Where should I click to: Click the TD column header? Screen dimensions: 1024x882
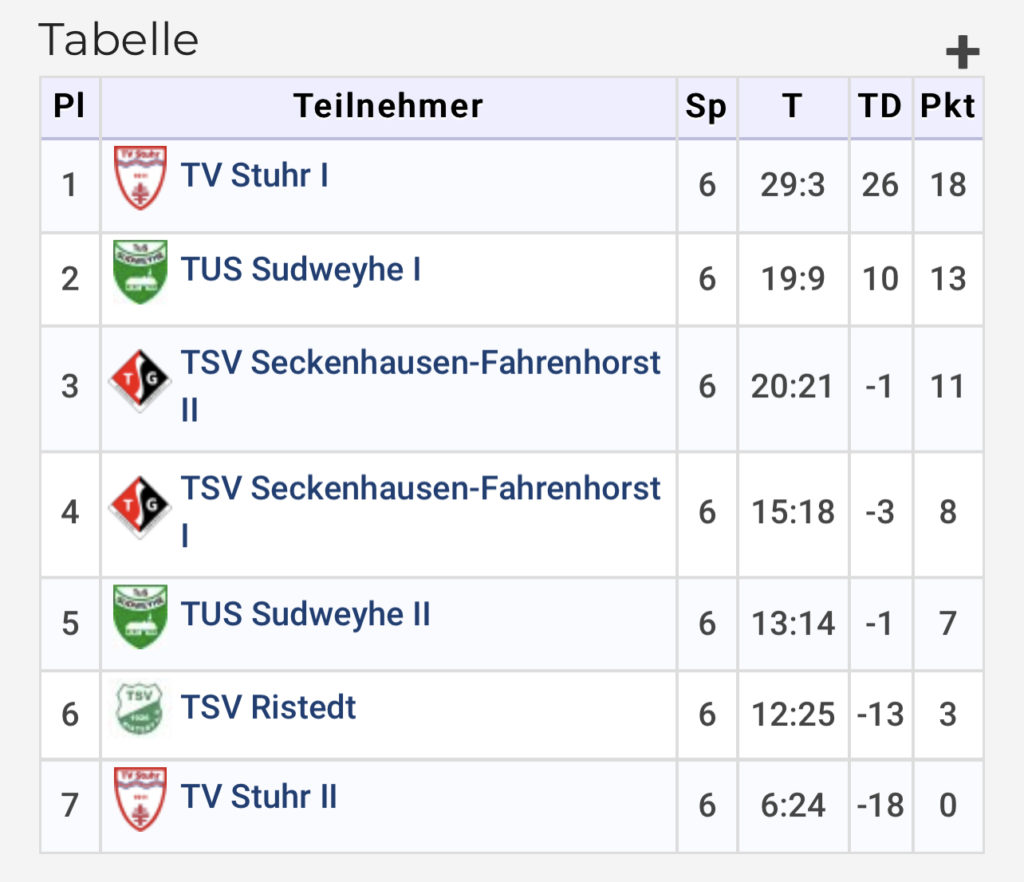pyautogui.click(x=880, y=106)
